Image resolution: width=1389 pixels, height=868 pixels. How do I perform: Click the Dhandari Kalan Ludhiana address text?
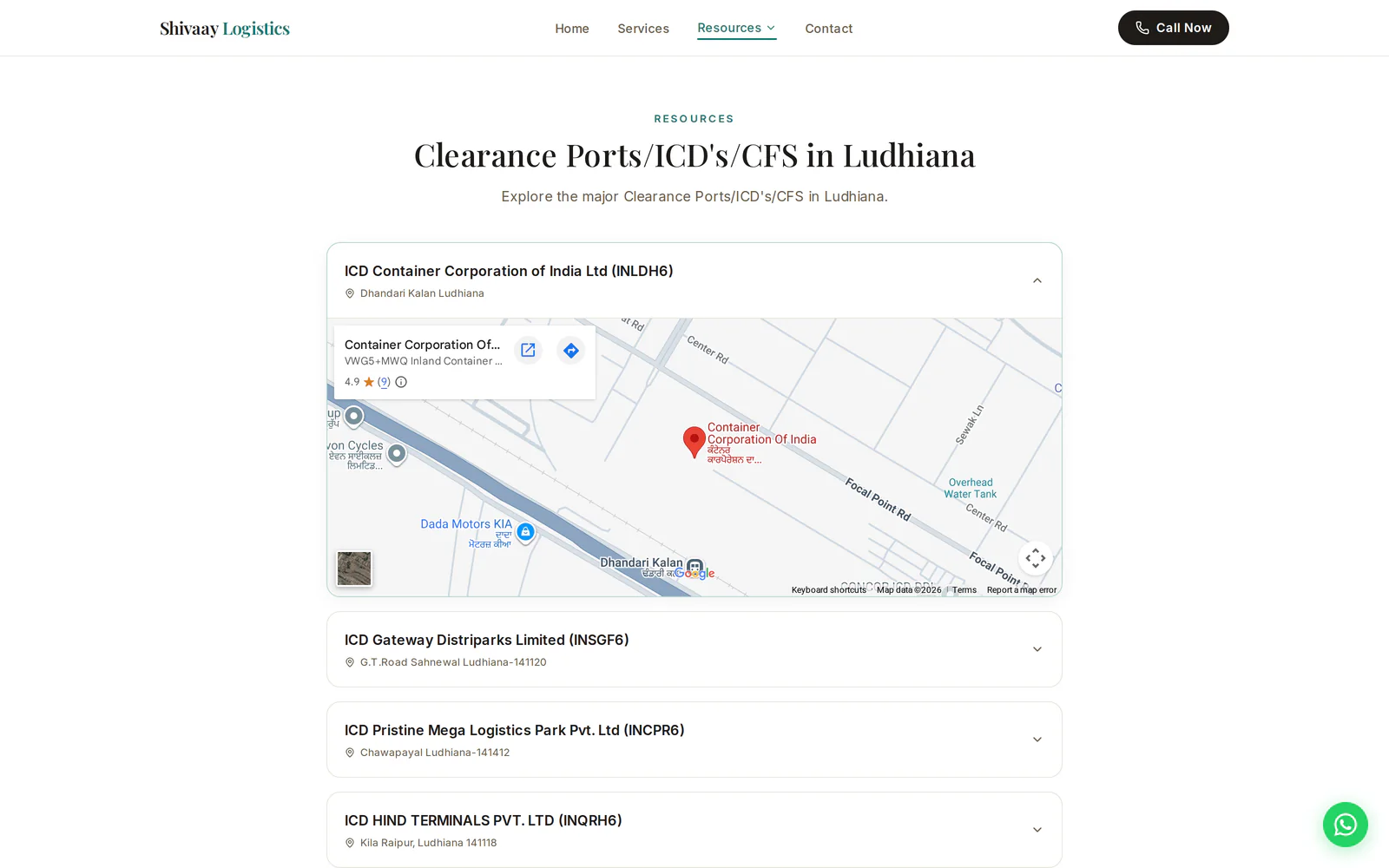point(422,293)
